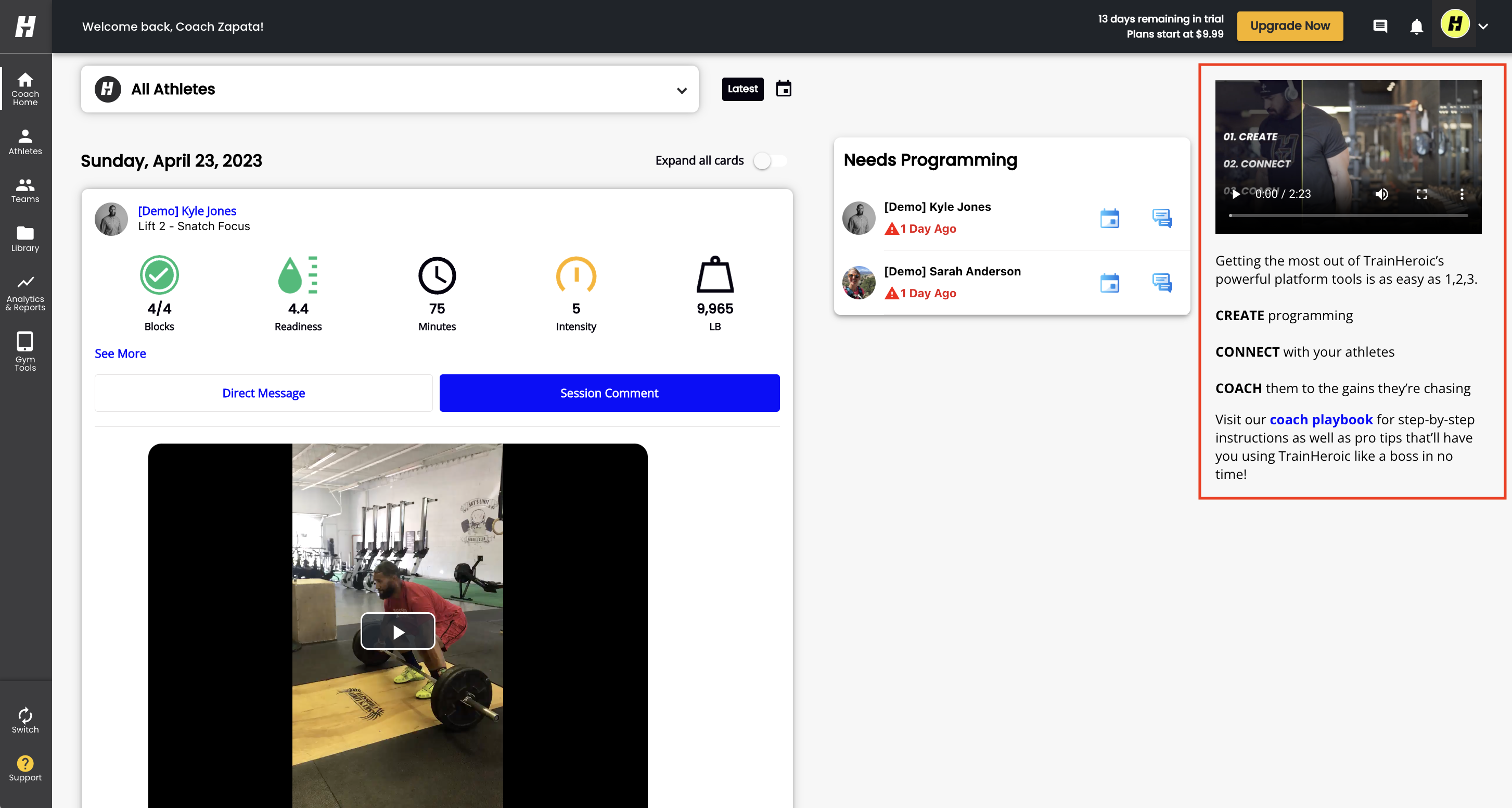Mute the intro video volume

(1382, 194)
